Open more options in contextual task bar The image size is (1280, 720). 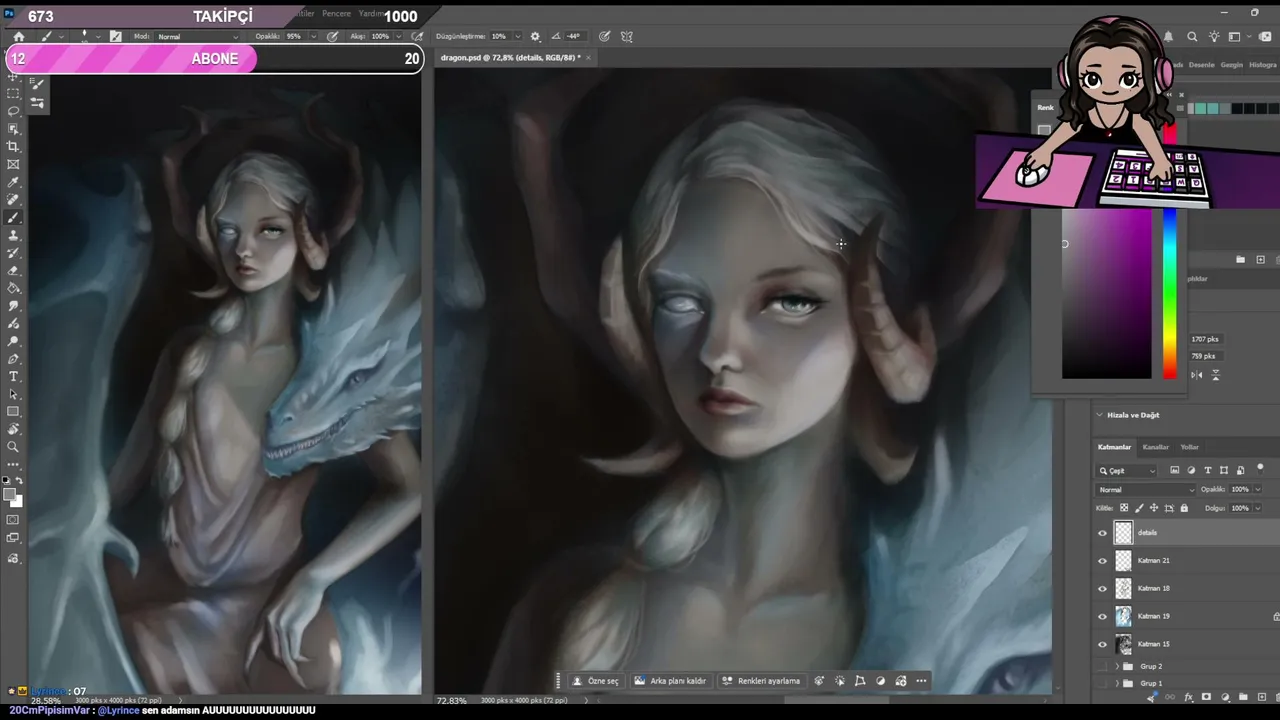921,681
